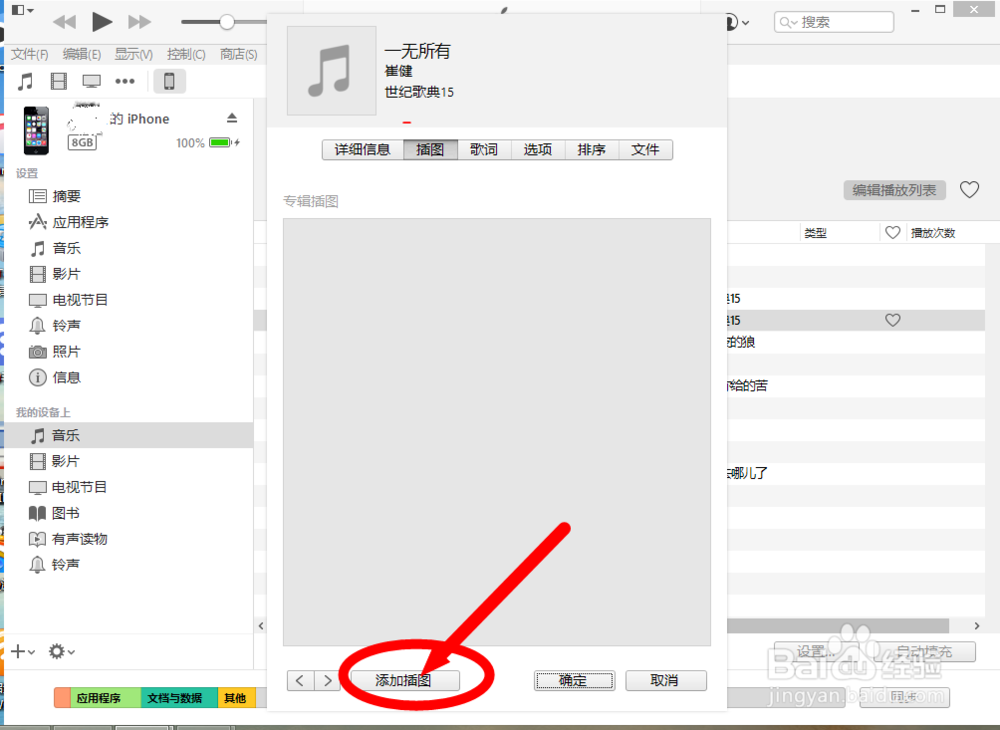Viewport: 1000px width, 730px height.
Task: Open the add playlist (+) dropdown
Action: (20, 651)
